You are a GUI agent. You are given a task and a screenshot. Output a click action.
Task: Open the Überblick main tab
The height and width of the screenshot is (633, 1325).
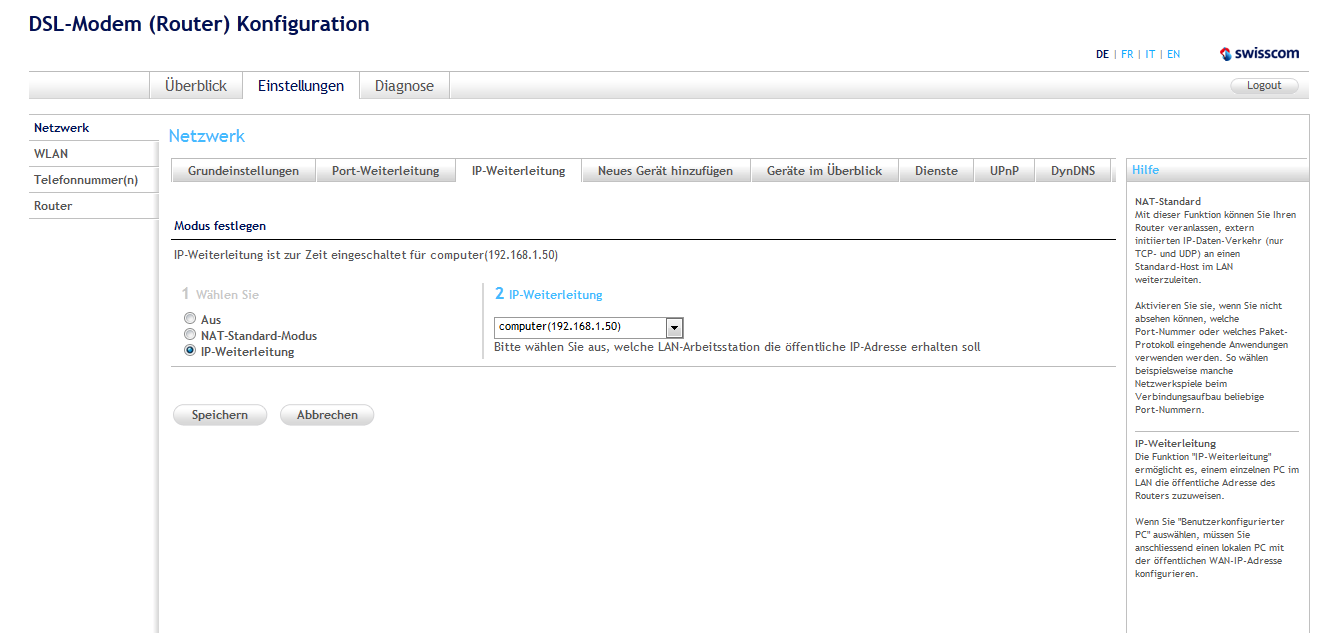[196, 86]
